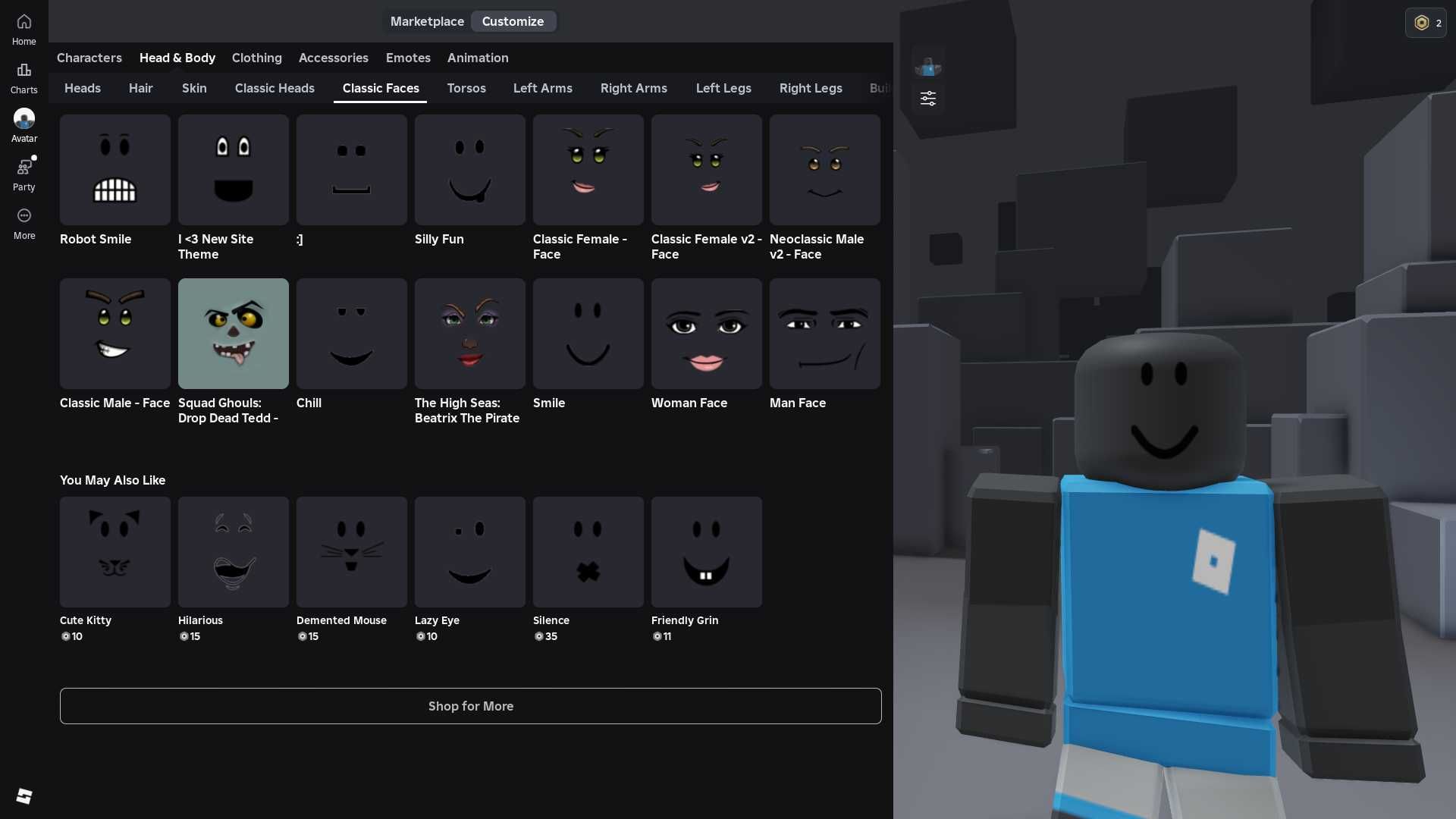The height and width of the screenshot is (819, 1456).
Task: Equip the :] face
Action: pyautogui.click(x=352, y=170)
